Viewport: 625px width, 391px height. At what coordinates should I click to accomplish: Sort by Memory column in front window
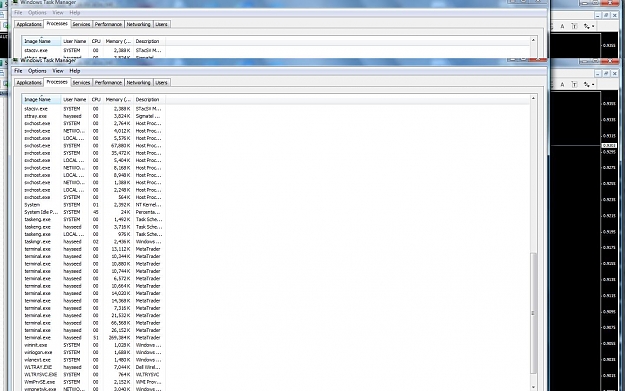[x=118, y=100]
